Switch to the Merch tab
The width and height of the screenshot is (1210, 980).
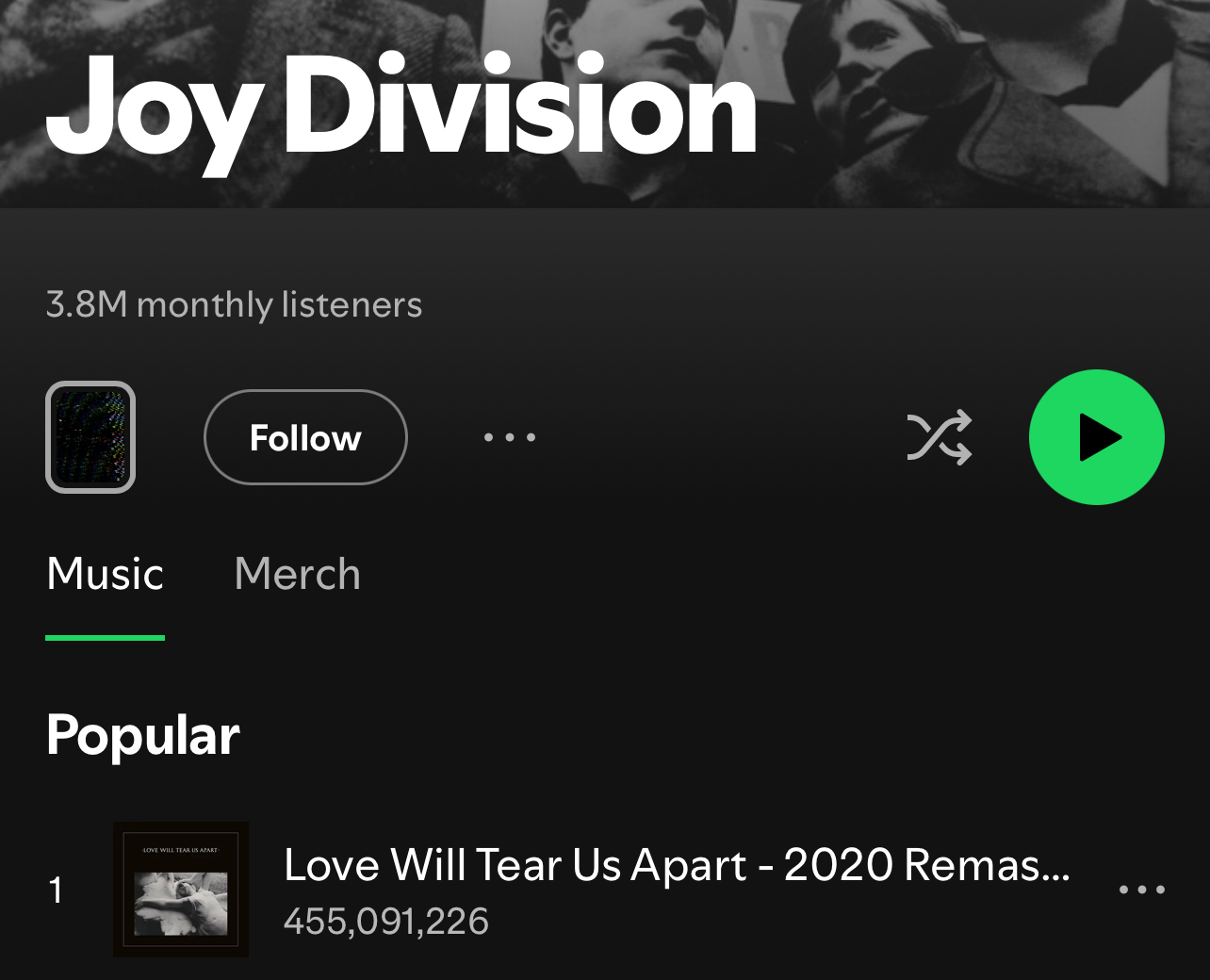(x=298, y=573)
